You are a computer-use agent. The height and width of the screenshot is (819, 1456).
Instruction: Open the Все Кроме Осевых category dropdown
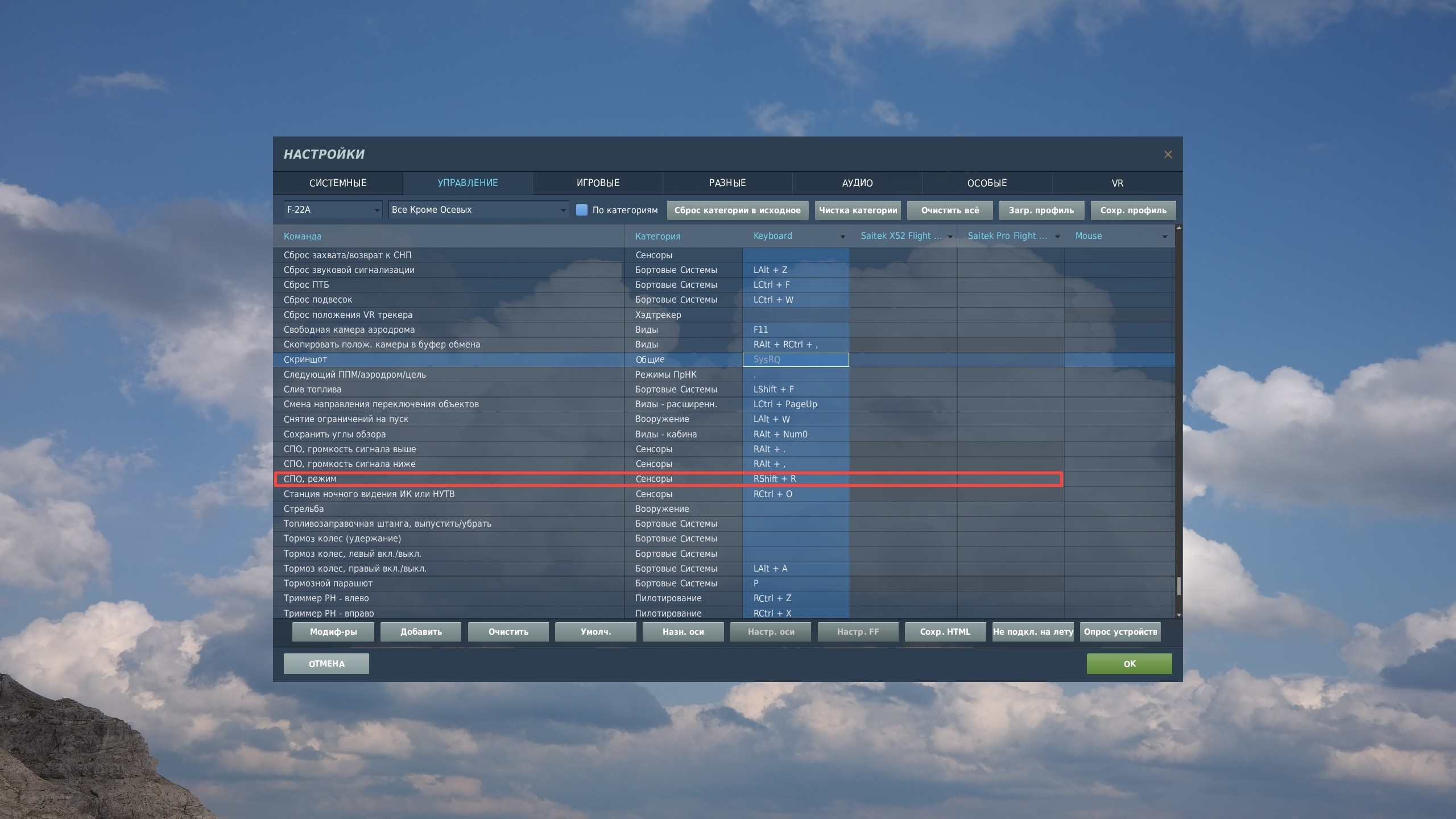[478, 210]
